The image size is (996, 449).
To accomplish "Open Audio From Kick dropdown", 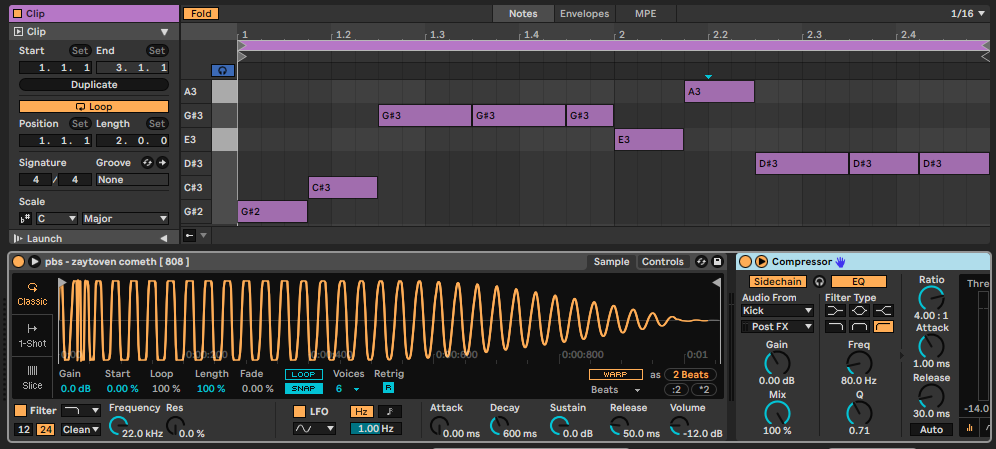I will tap(777, 311).
